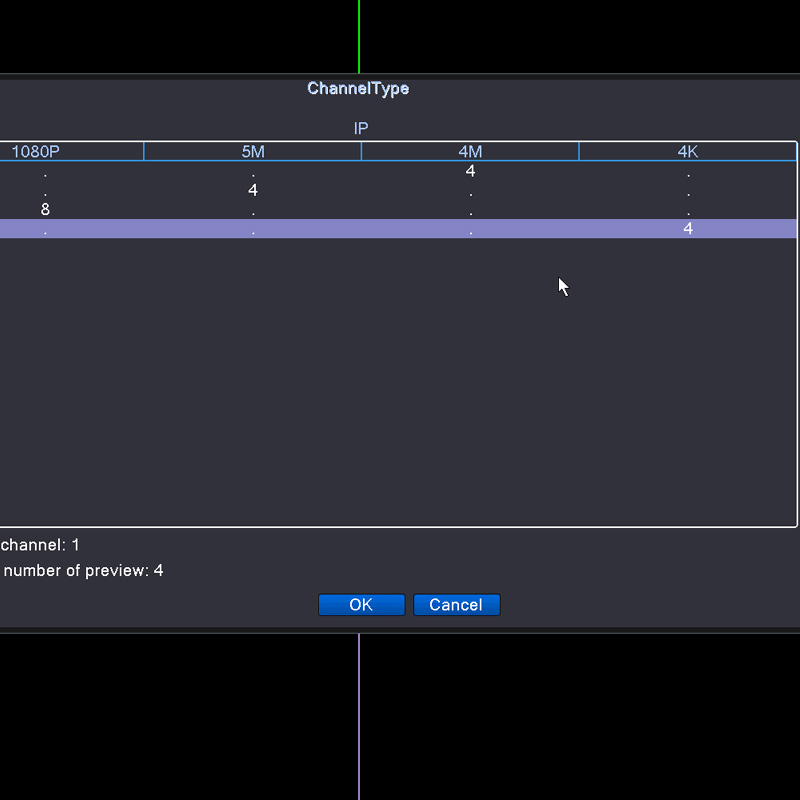800x800 pixels.
Task: Click highlighted row's dot under 4M column
Action: tap(470, 230)
